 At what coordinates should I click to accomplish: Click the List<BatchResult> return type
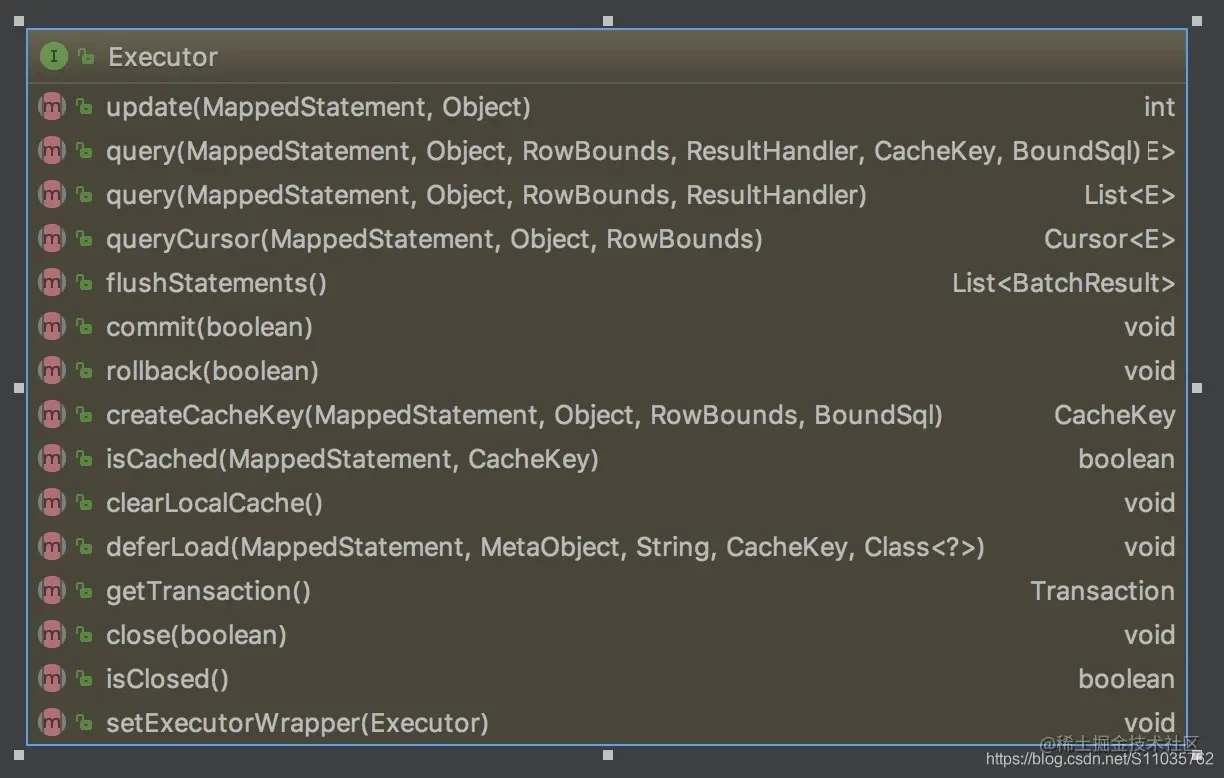coord(1063,283)
